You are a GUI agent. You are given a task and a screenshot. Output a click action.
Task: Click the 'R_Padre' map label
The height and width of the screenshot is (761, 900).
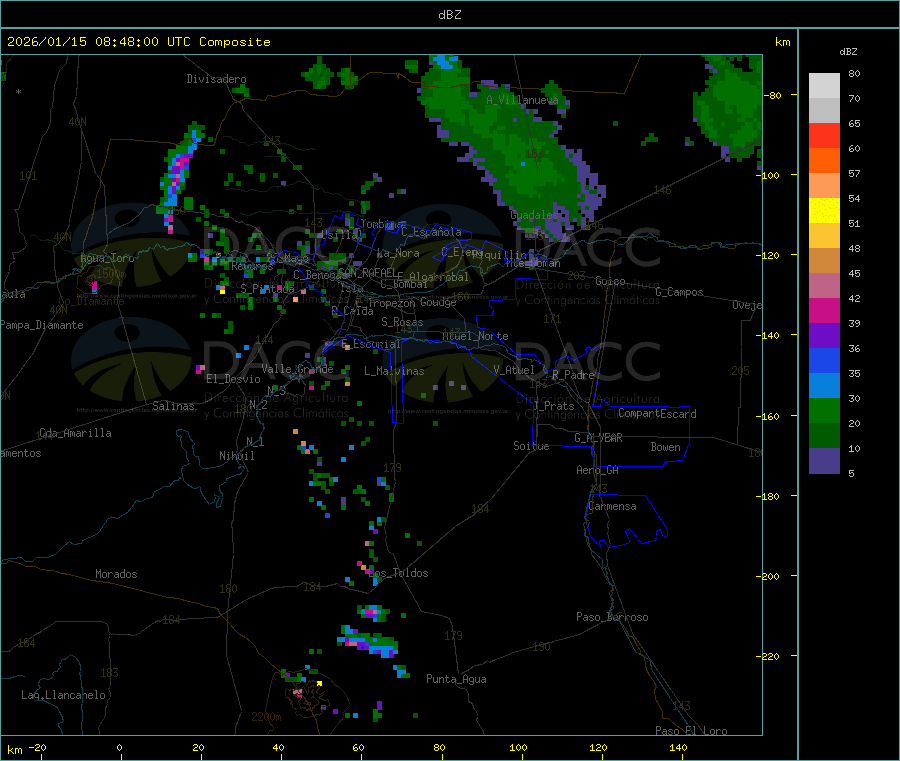[573, 375]
